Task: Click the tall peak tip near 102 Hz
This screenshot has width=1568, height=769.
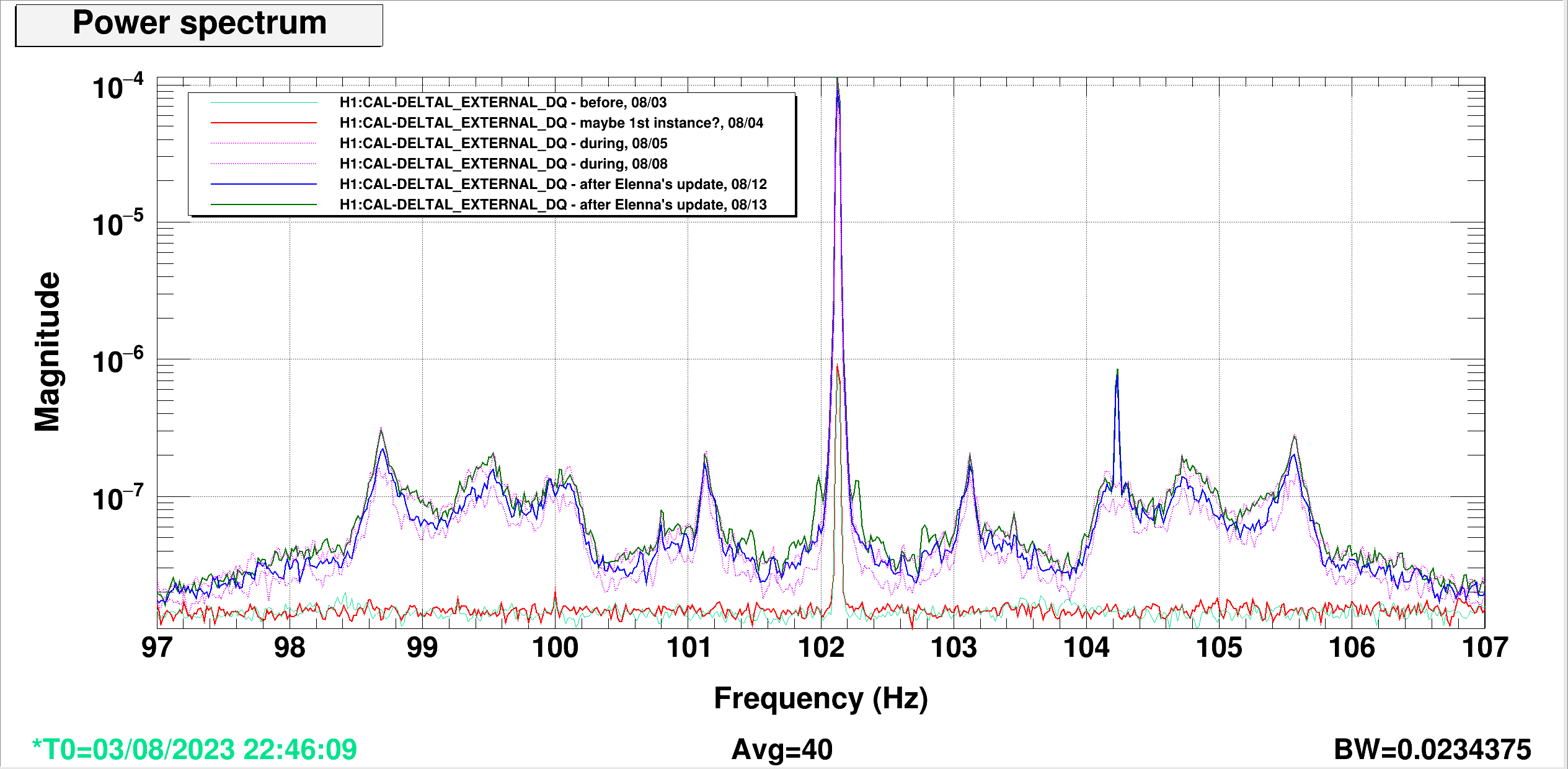Action: tap(838, 81)
